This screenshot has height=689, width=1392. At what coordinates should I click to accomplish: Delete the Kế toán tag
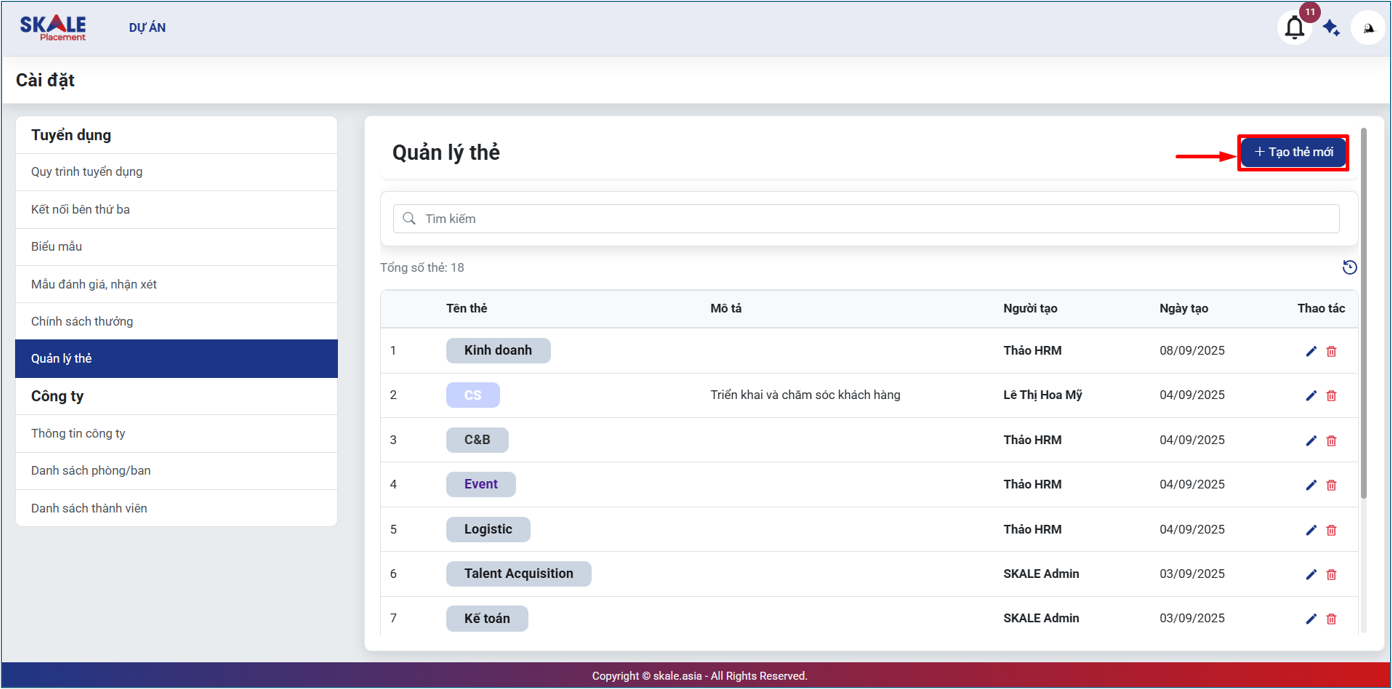tap(1331, 619)
